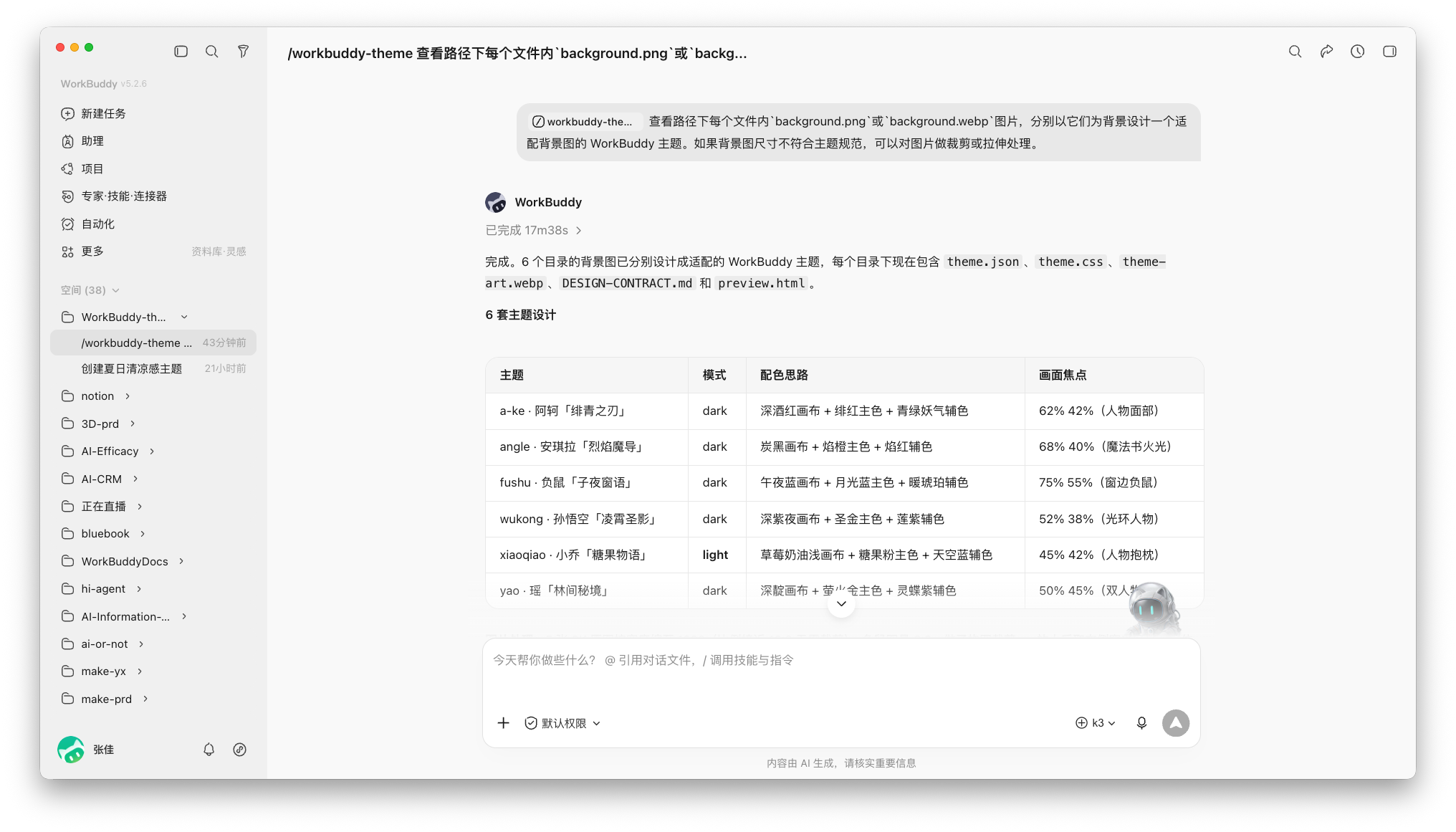
Task: Click the WorkBuddy assistant avatar
Action: tap(496, 202)
